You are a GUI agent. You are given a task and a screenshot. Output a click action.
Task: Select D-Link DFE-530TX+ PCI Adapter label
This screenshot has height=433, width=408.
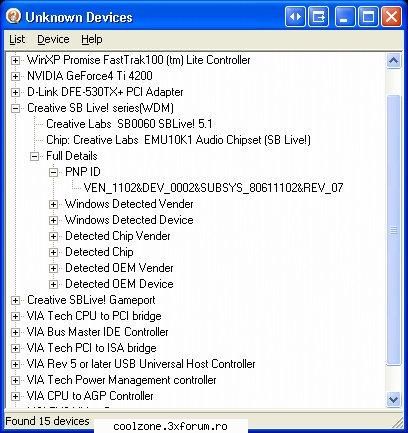105,92
